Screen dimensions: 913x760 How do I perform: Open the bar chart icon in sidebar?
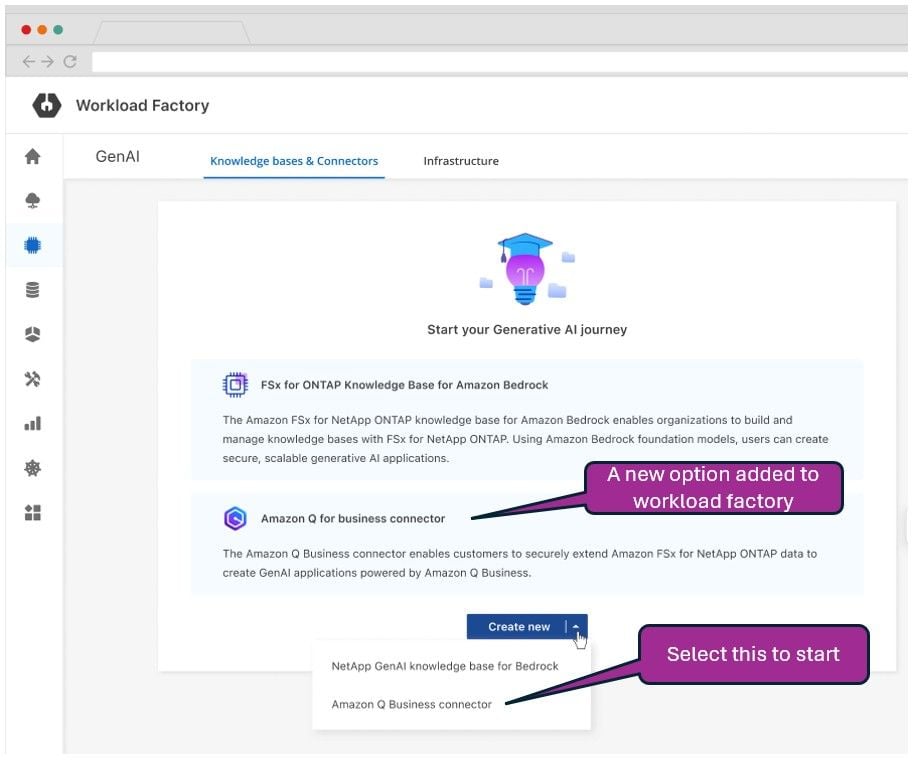[33, 423]
